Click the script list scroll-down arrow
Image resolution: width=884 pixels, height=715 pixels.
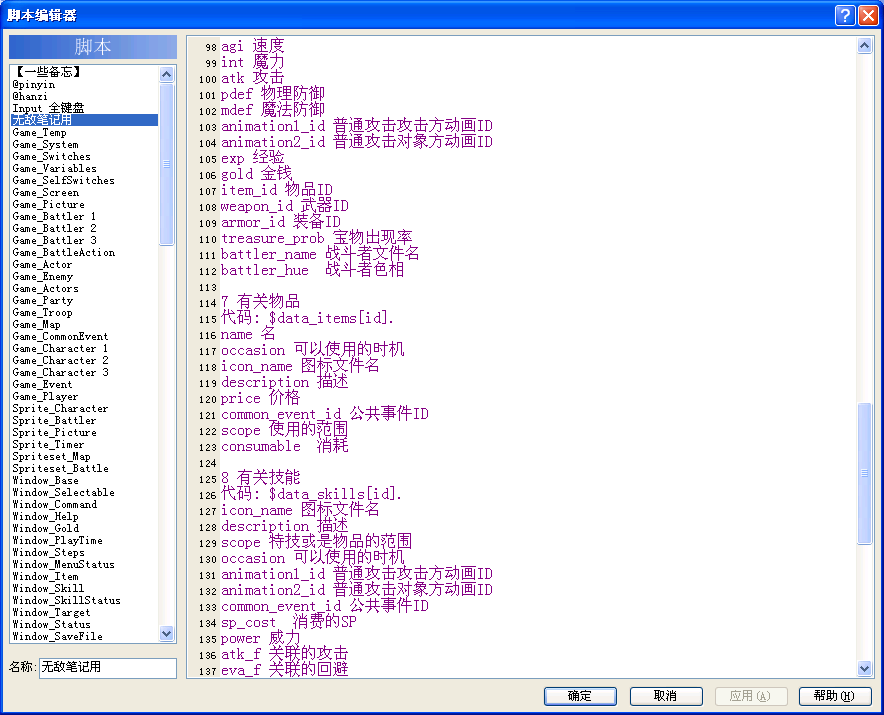tap(166, 633)
